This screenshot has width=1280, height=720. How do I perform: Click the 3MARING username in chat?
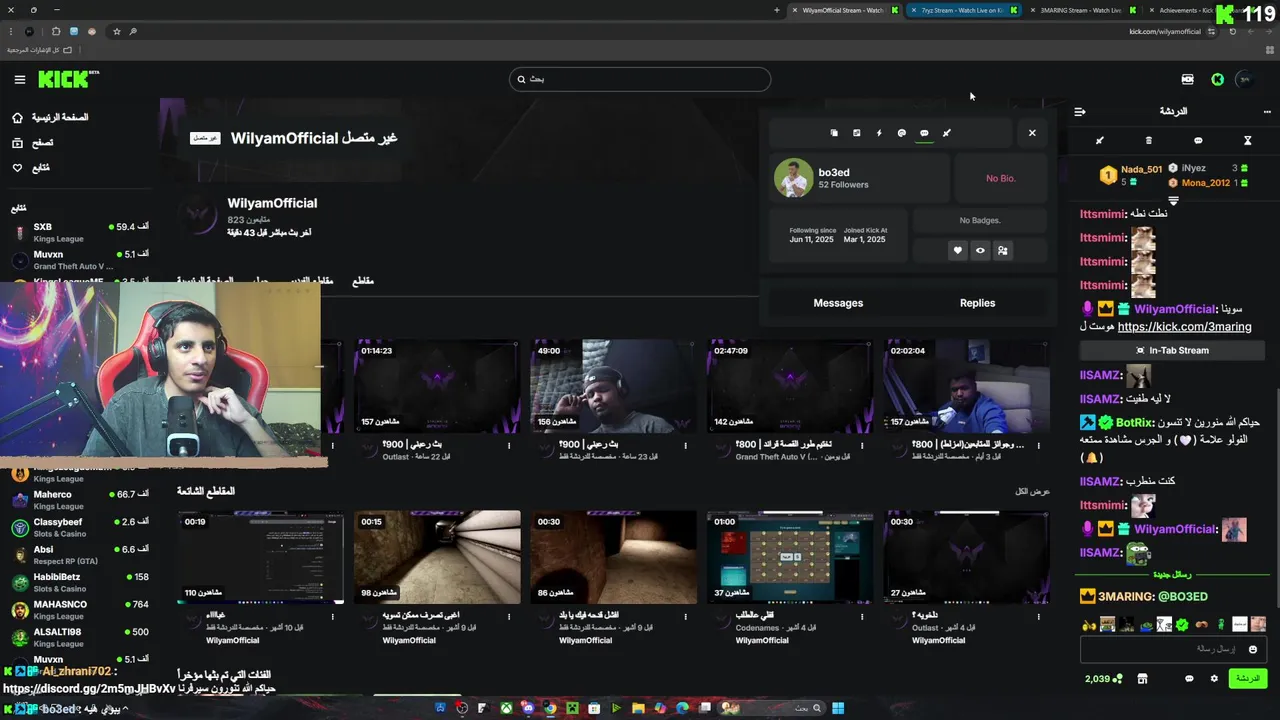[1125, 597]
